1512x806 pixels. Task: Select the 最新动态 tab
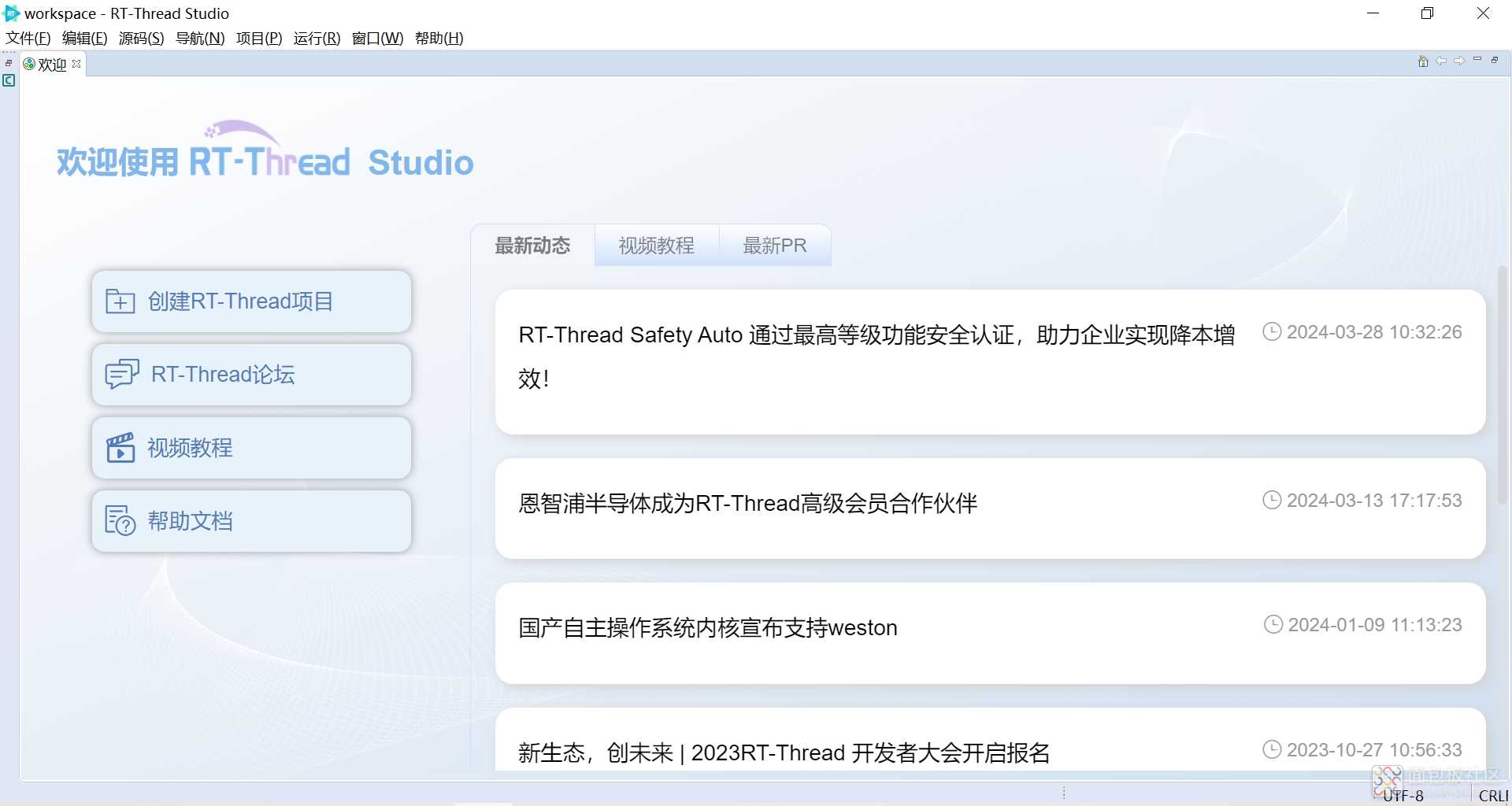[x=532, y=246]
